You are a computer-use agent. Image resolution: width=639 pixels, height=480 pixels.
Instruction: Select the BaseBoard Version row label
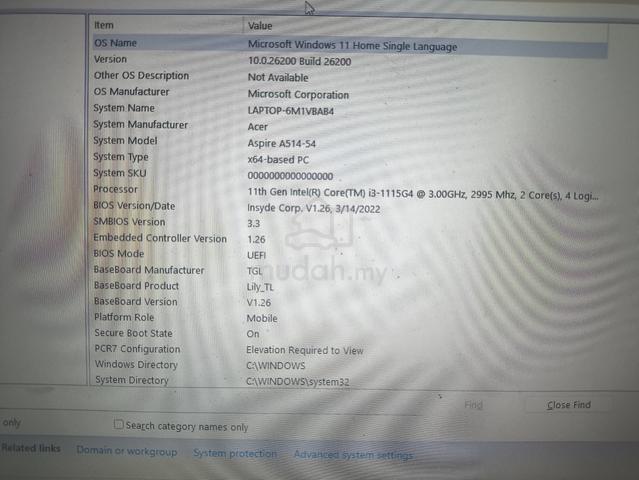136,302
